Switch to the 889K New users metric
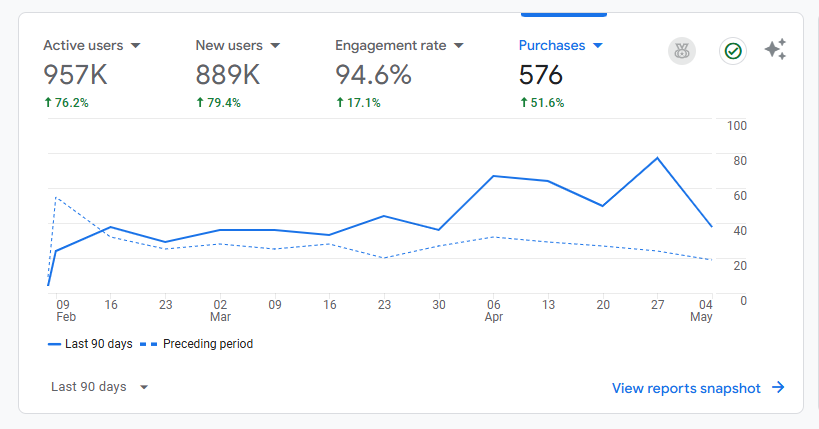The height and width of the screenshot is (429, 819). (228, 75)
